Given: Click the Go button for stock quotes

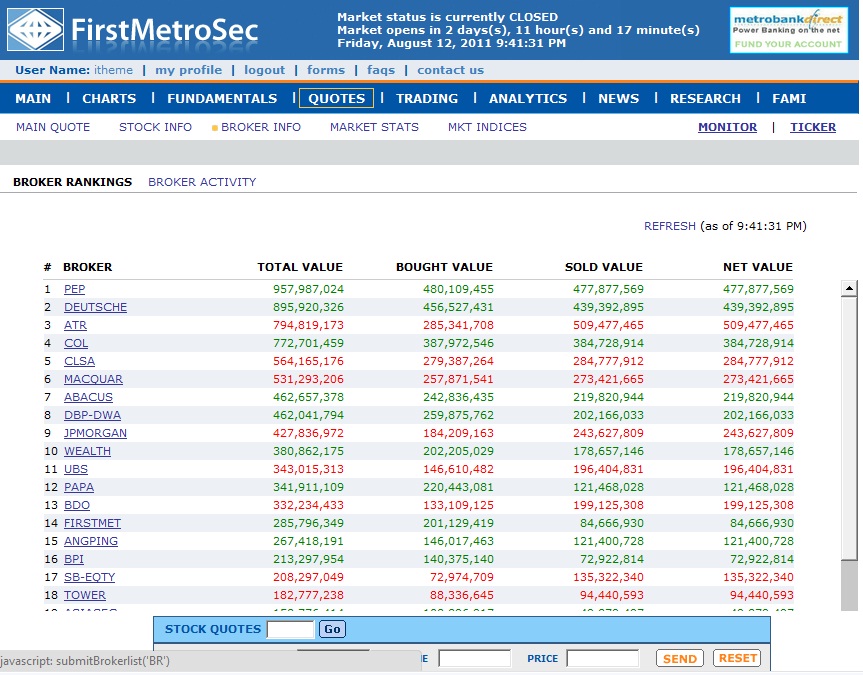Looking at the screenshot, I should pyautogui.click(x=332, y=629).
